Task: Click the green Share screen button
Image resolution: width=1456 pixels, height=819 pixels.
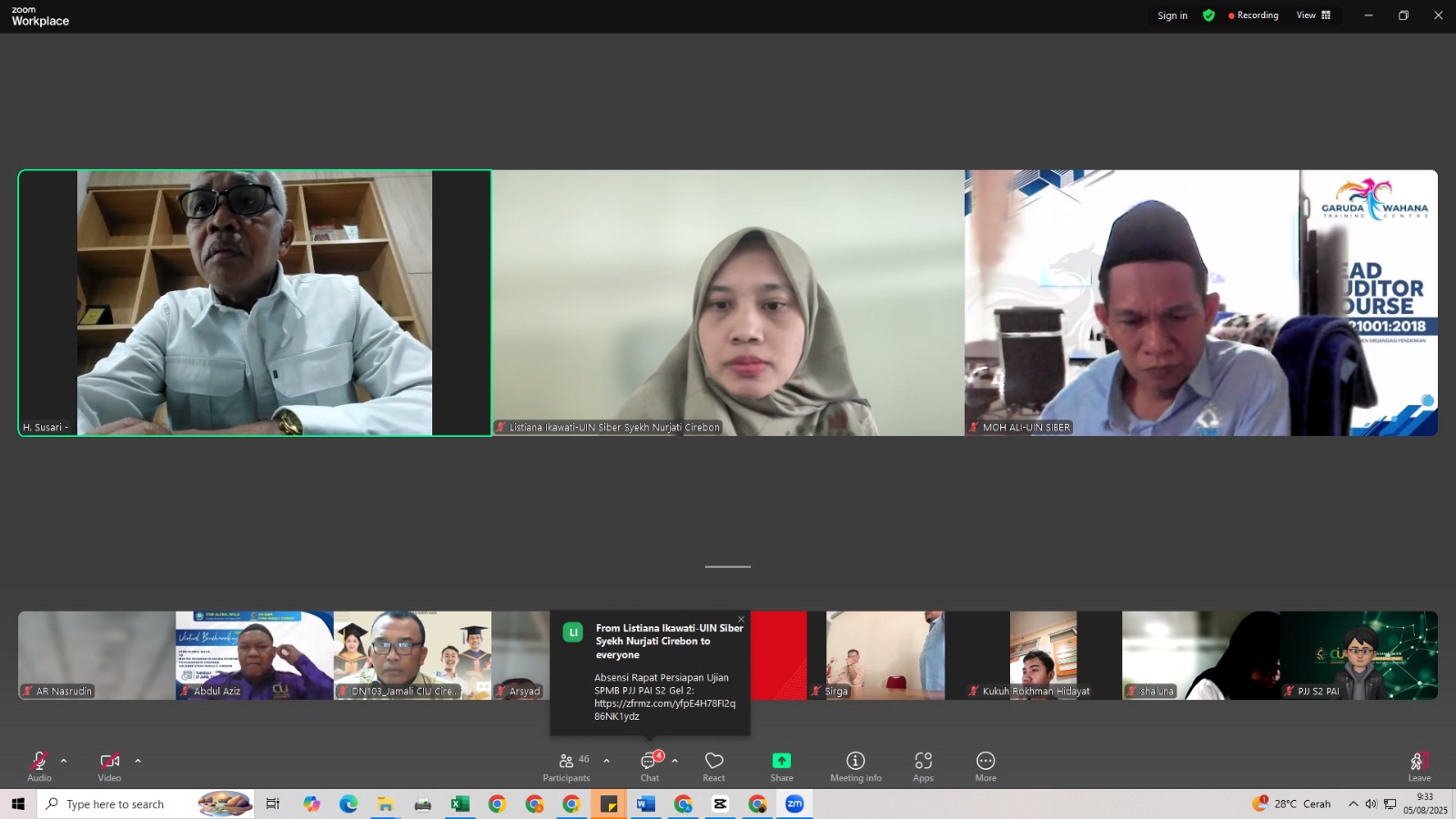Action: pos(782,766)
